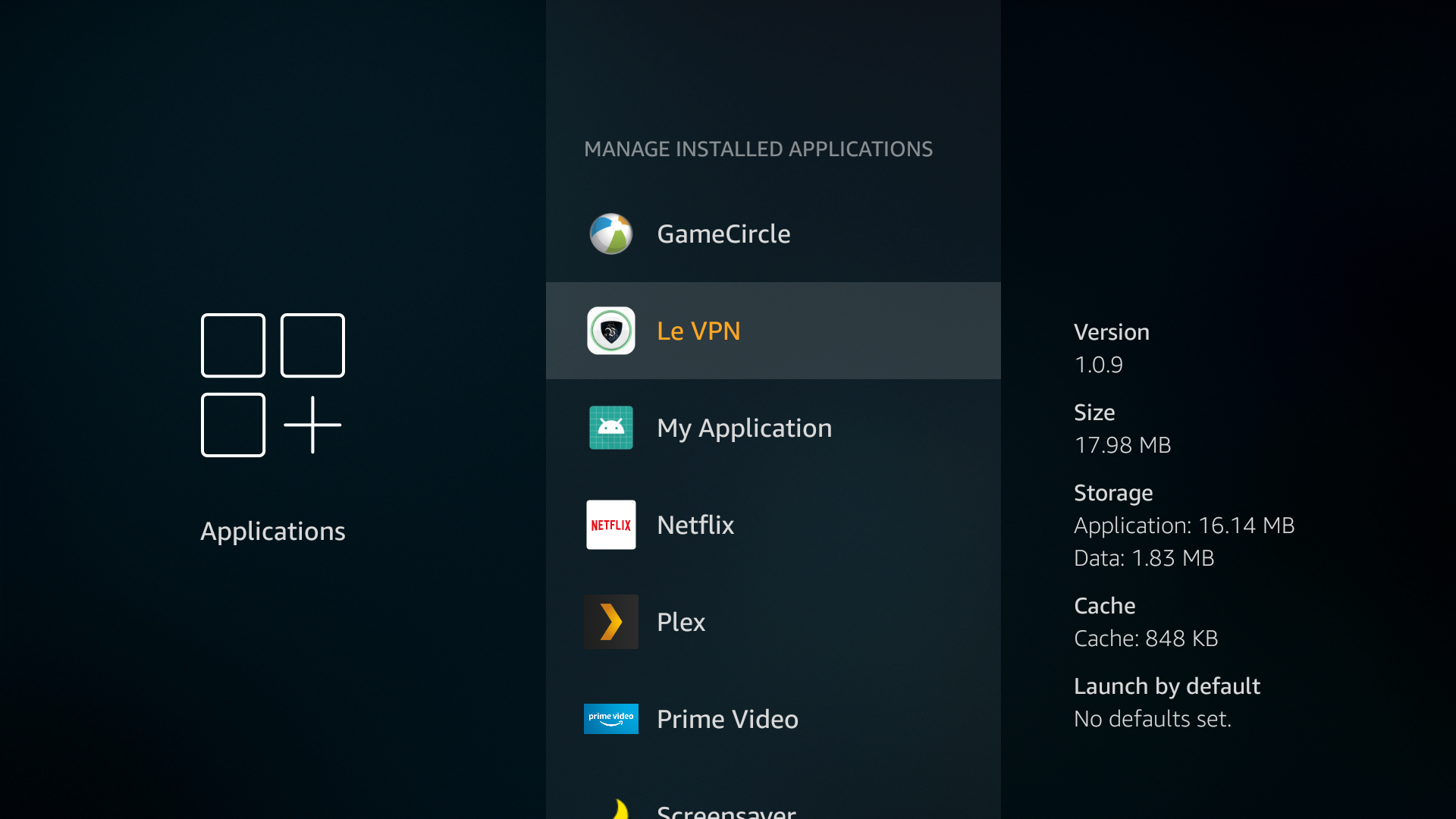The width and height of the screenshot is (1456, 819).
Task: Click the GameCircle beach ball icon
Action: tap(610, 234)
